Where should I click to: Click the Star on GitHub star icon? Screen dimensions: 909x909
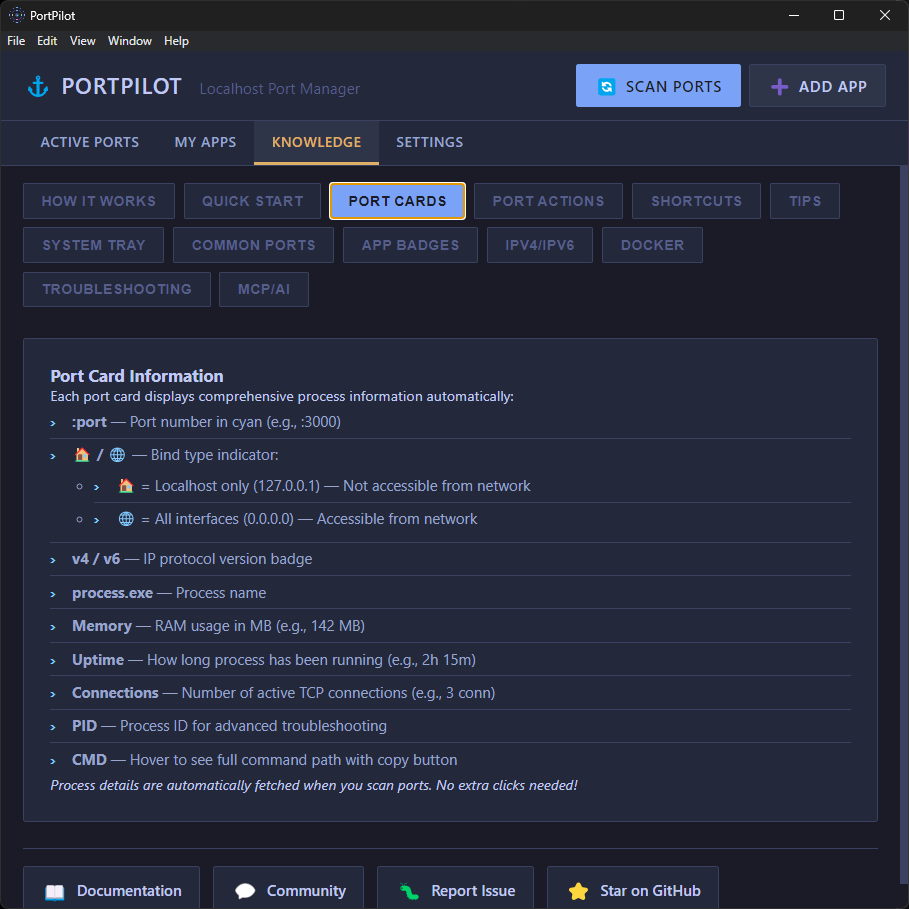578,891
